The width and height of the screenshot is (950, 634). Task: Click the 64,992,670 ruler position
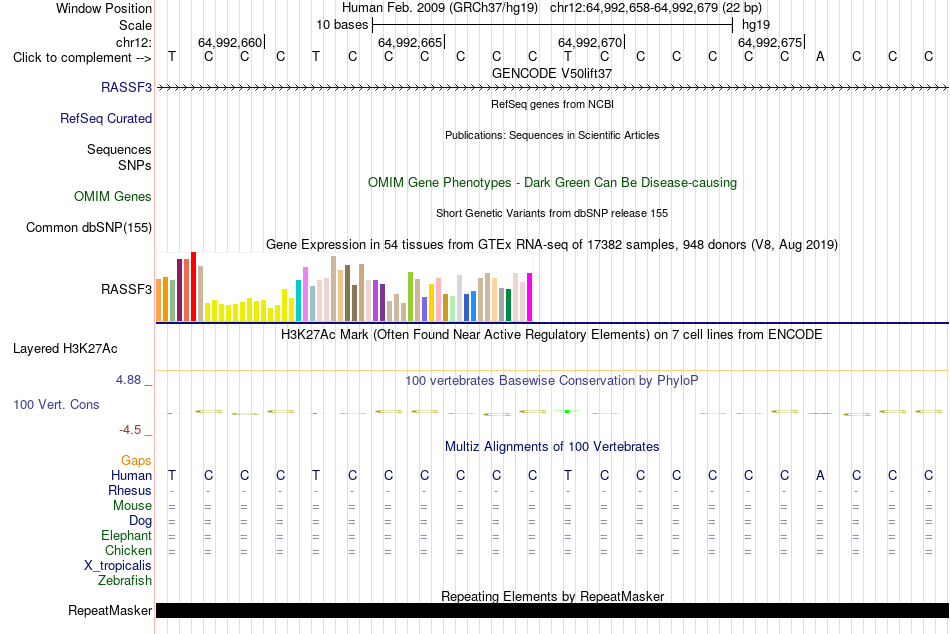pyautogui.click(x=590, y=42)
